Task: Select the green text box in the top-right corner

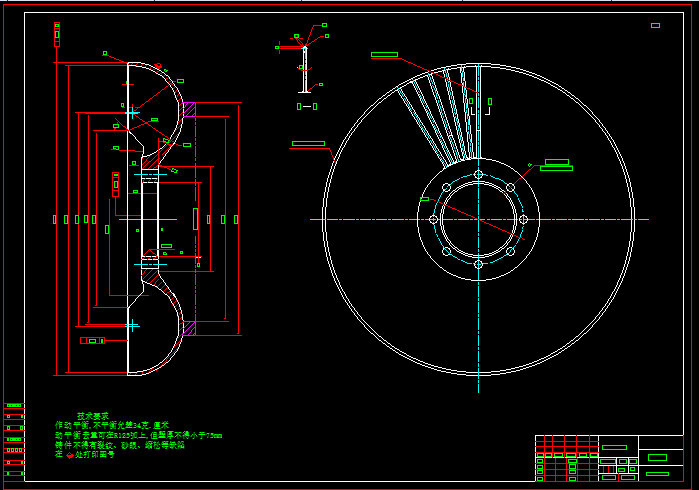Action: pyautogui.click(x=655, y=25)
